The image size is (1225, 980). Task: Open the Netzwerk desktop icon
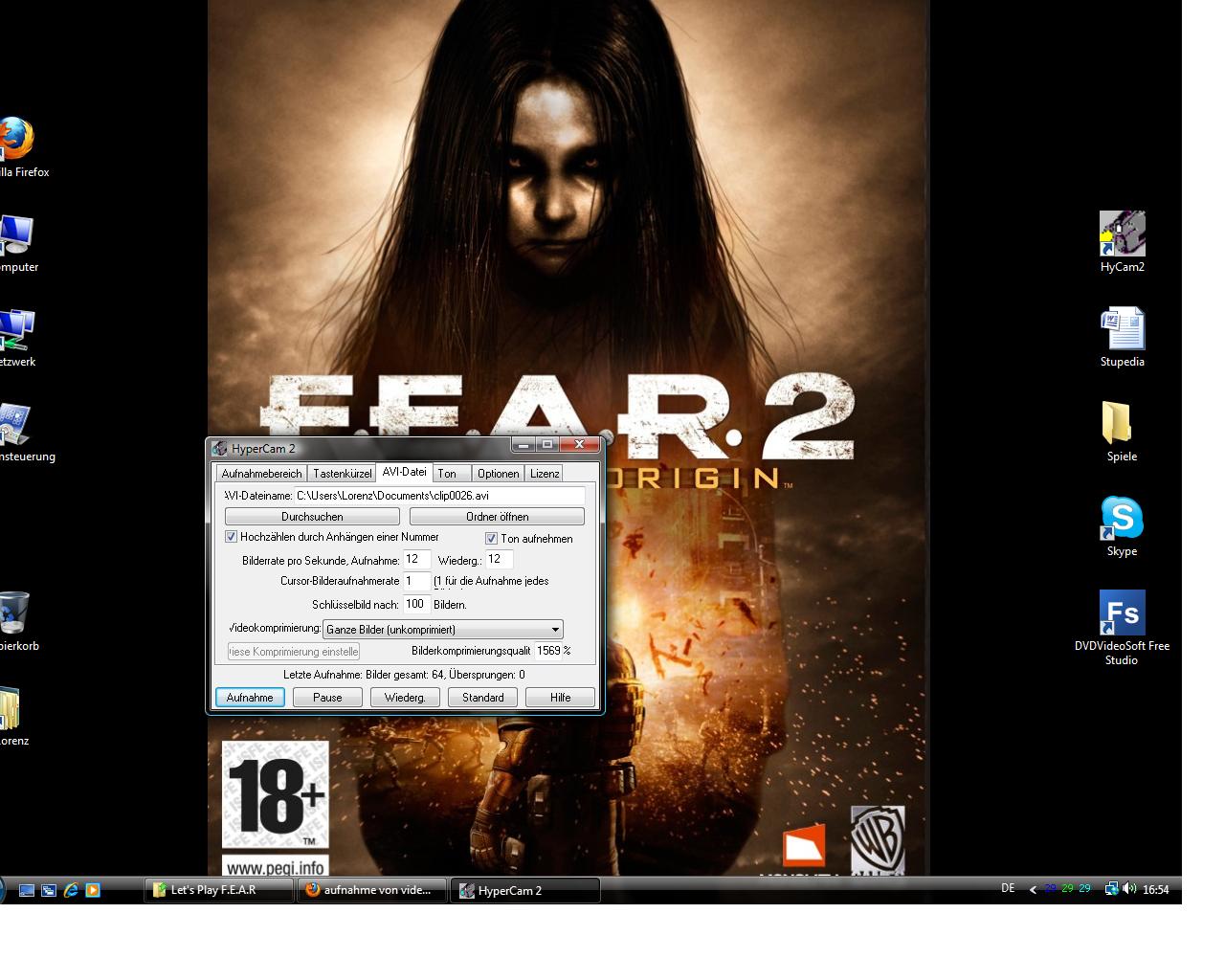pyautogui.click(x=15, y=337)
